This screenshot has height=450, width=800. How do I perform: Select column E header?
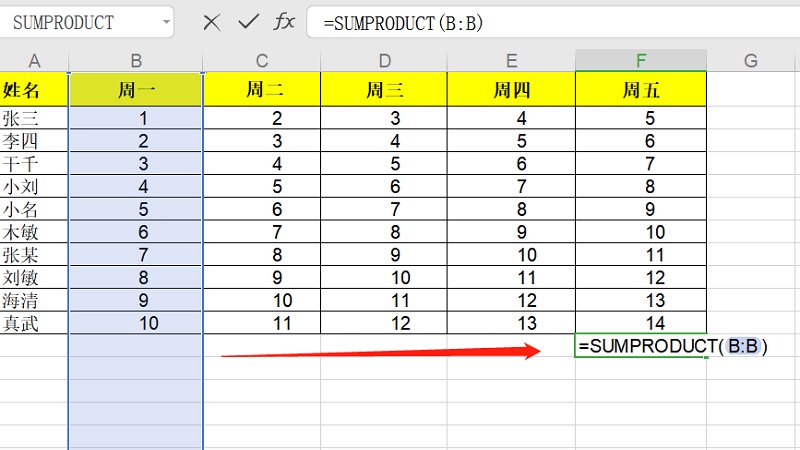coord(511,60)
